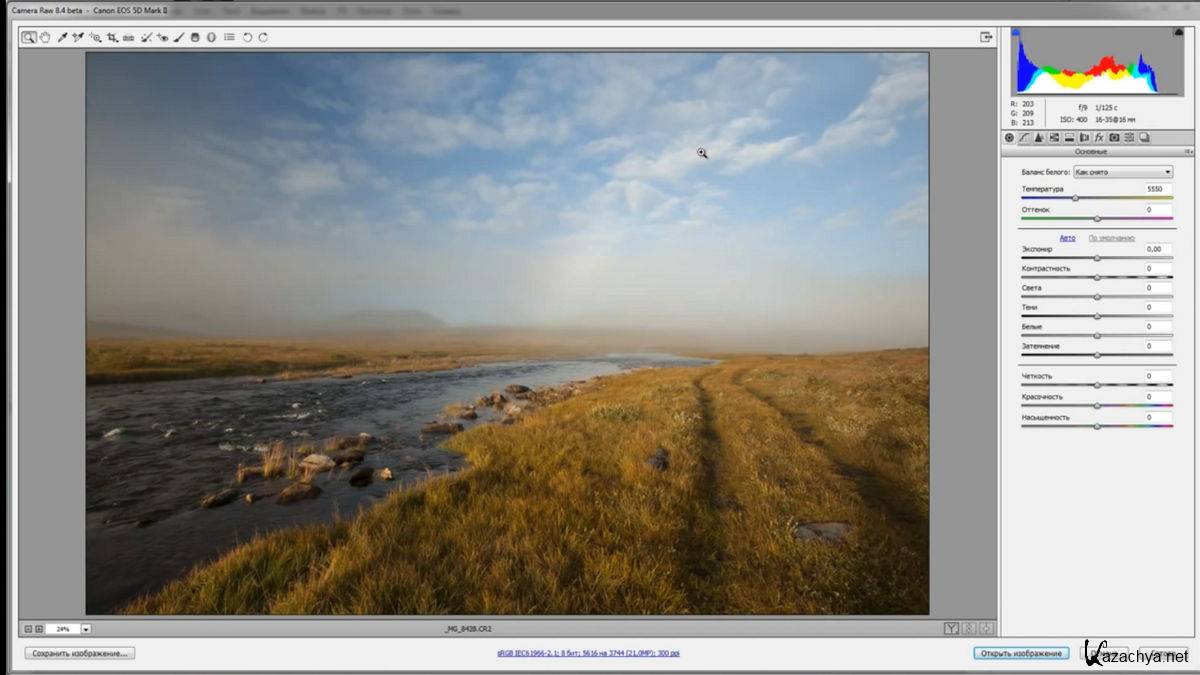Toggle full screen mode icon

tap(986, 37)
